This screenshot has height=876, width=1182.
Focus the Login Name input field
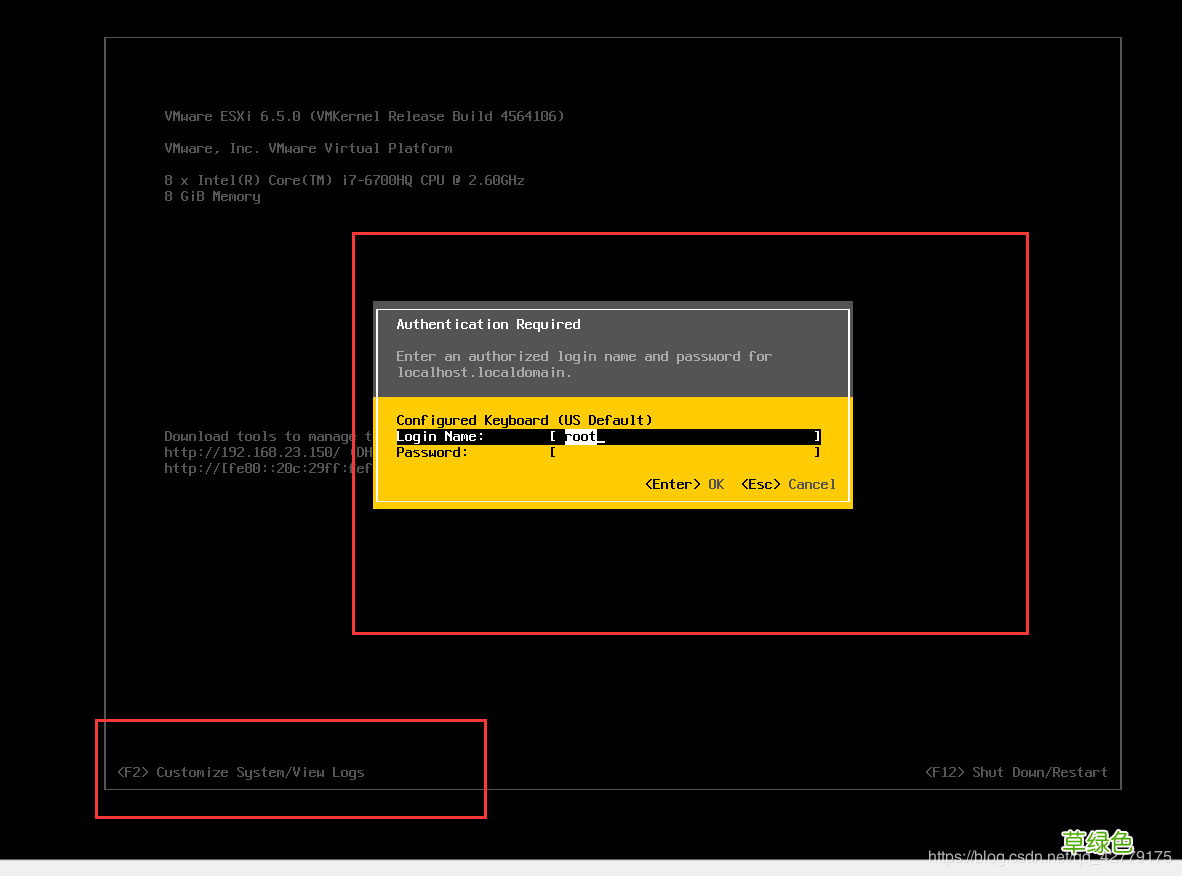684,436
